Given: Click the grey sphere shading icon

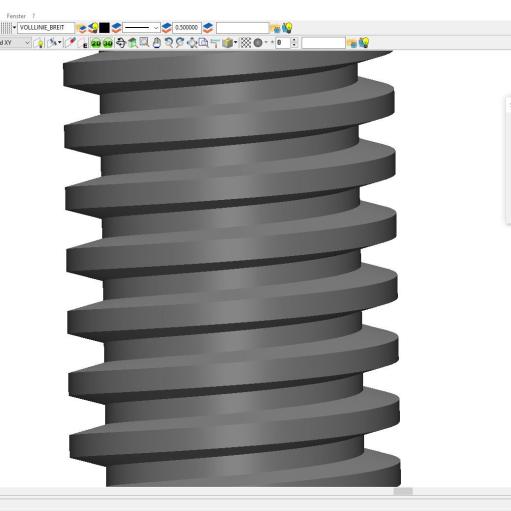Looking at the screenshot, I should coord(258,43).
